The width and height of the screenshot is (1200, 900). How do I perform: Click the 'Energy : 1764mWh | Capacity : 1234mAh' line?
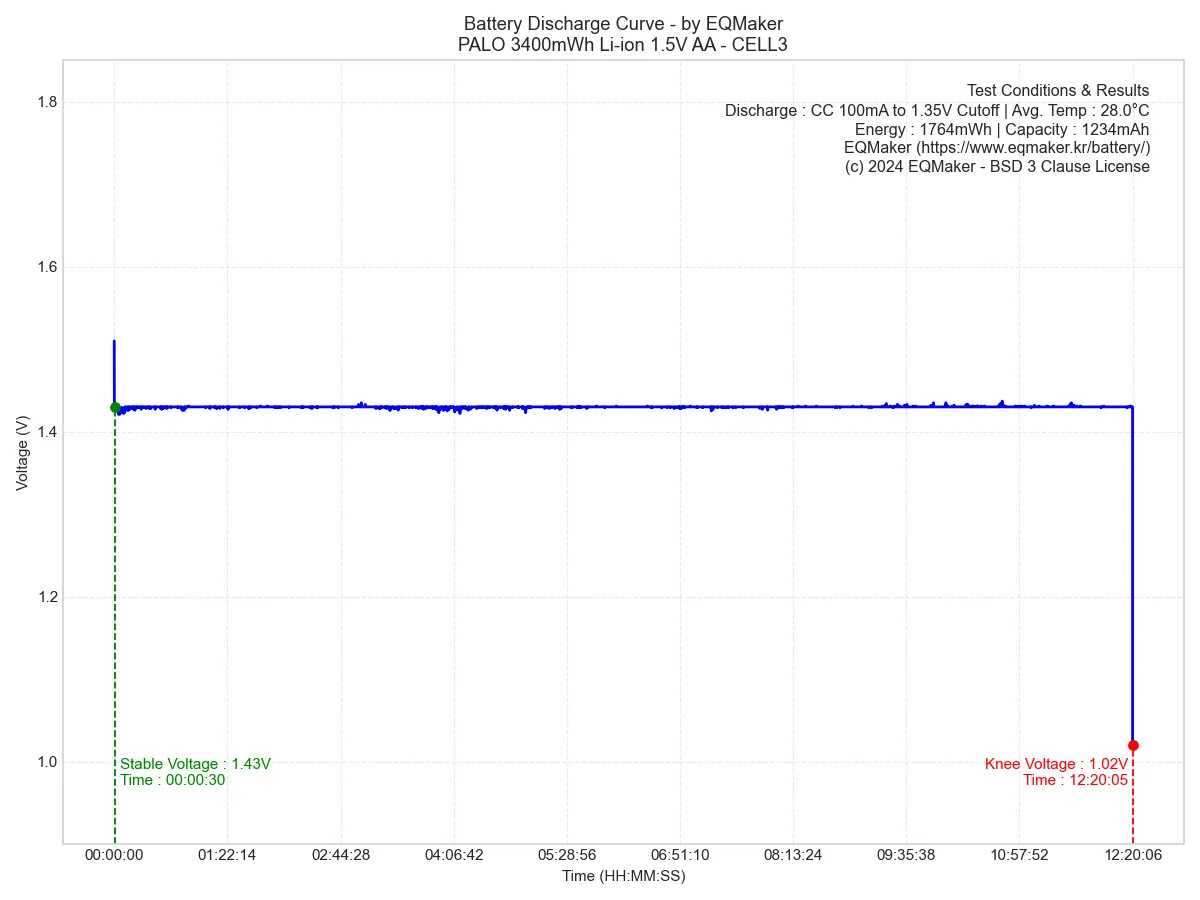(x=1002, y=129)
